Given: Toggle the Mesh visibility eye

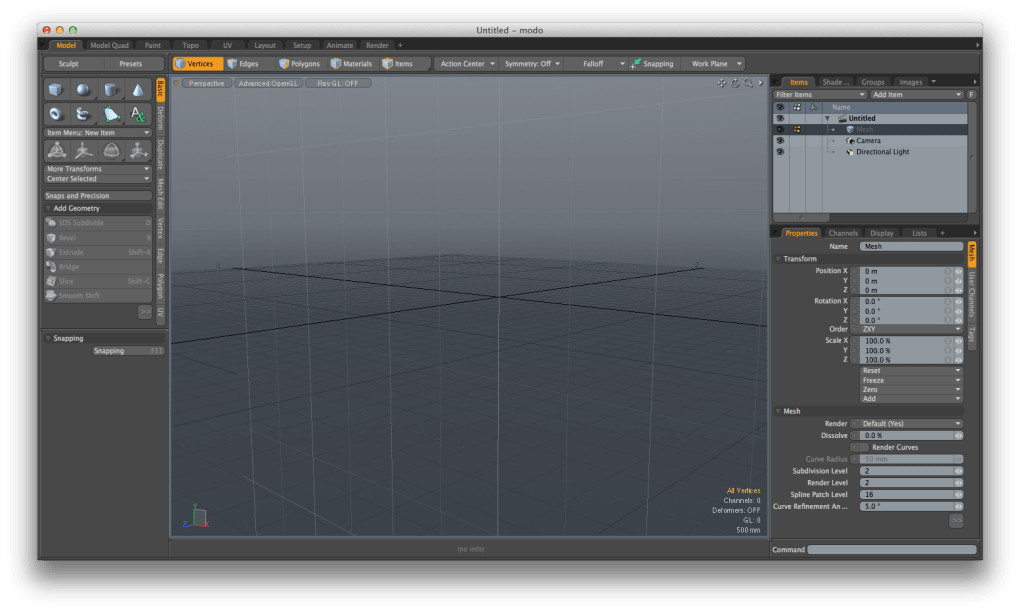Looking at the screenshot, I should tap(780, 129).
